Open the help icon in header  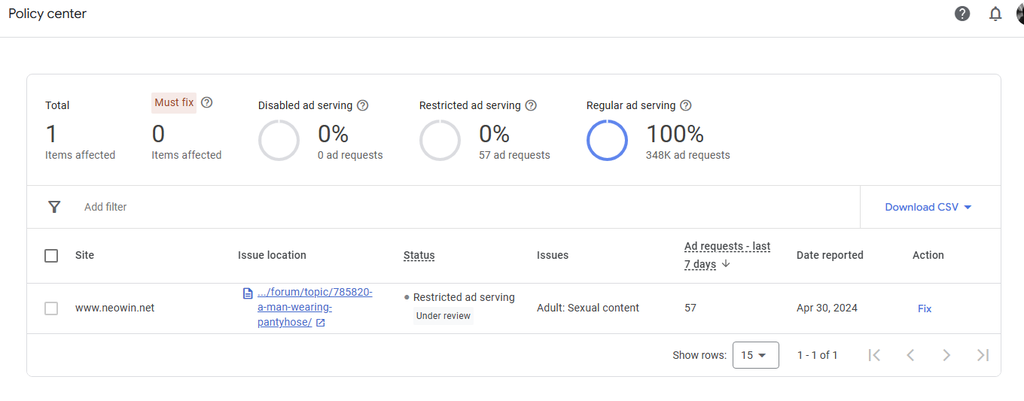pos(962,14)
